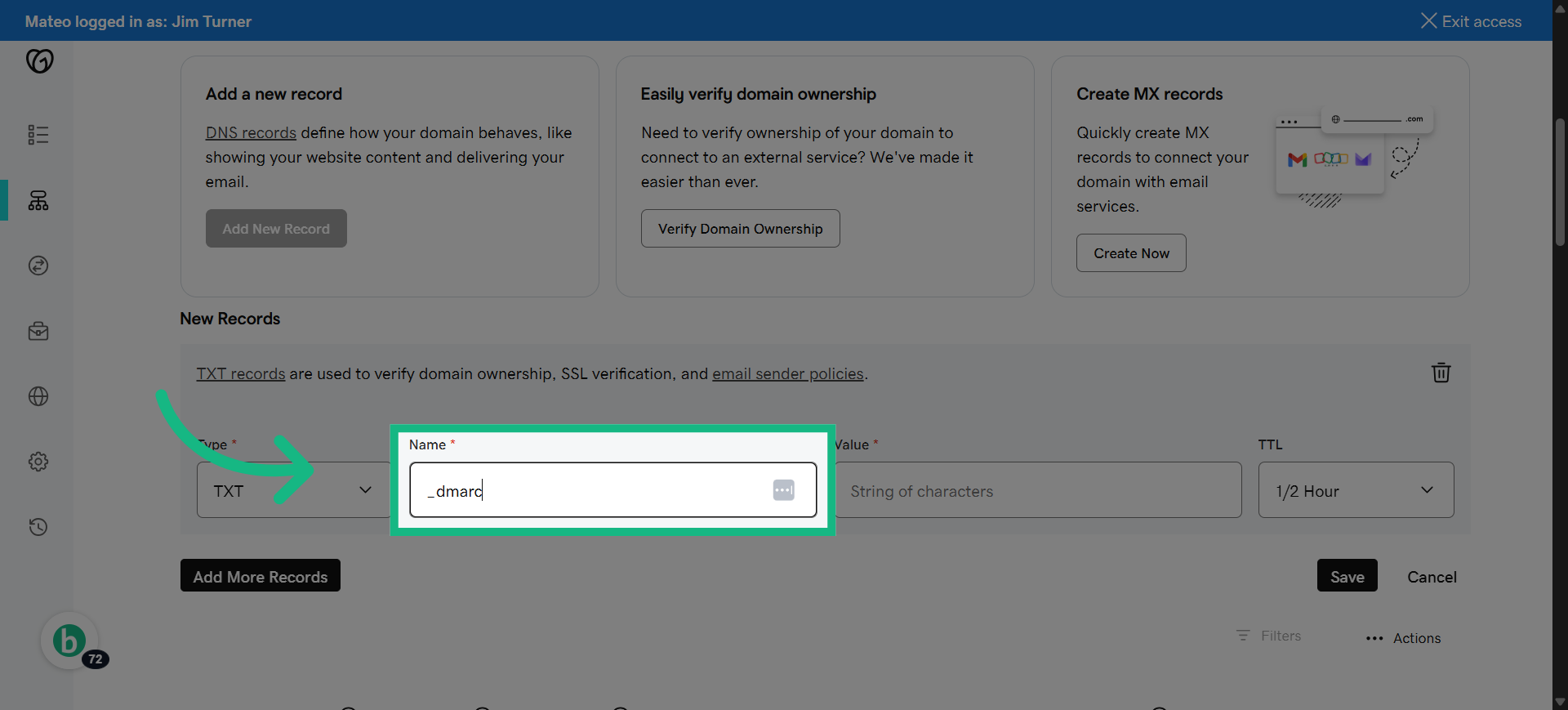
Task: Open the email sender policies link
Action: 787,373
